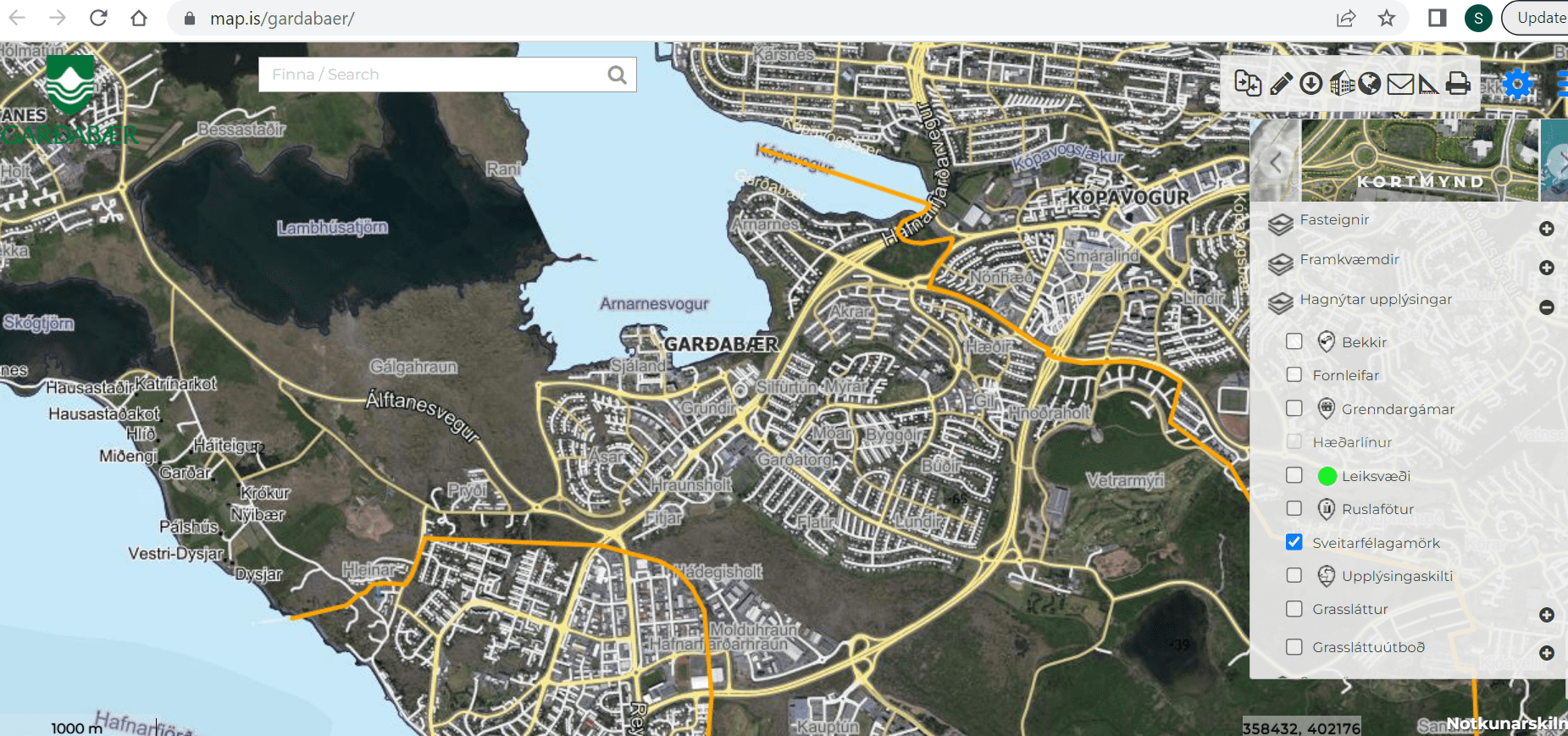Image resolution: width=1568 pixels, height=736 pixels.
Task: Select the Kortmynd basemap thumbnail
Action: click(x=1419, y=160)
